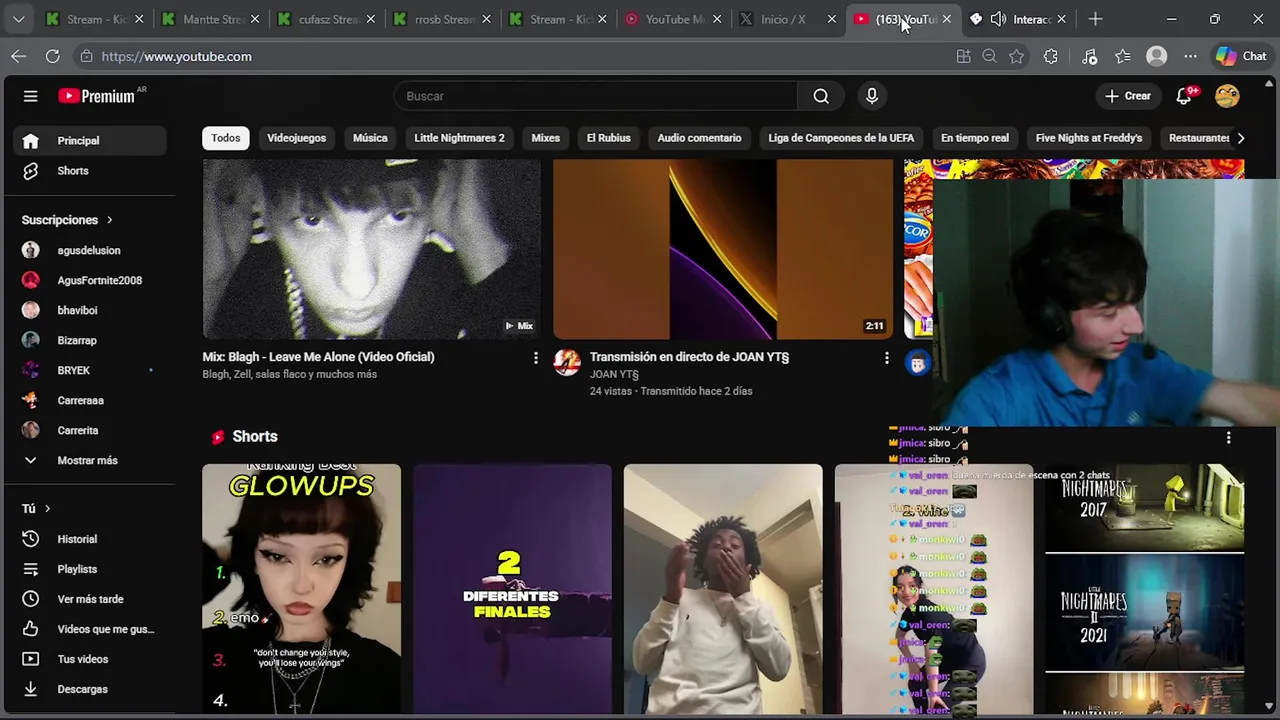View the site information lock icon

point(86,56)
